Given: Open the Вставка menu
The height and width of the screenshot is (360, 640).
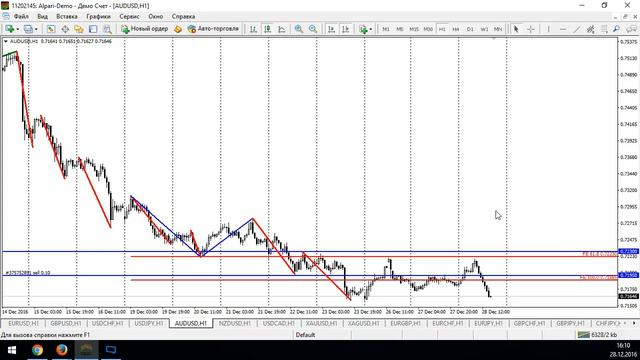Looking at the screenshot, I should [x=67, y=16].
